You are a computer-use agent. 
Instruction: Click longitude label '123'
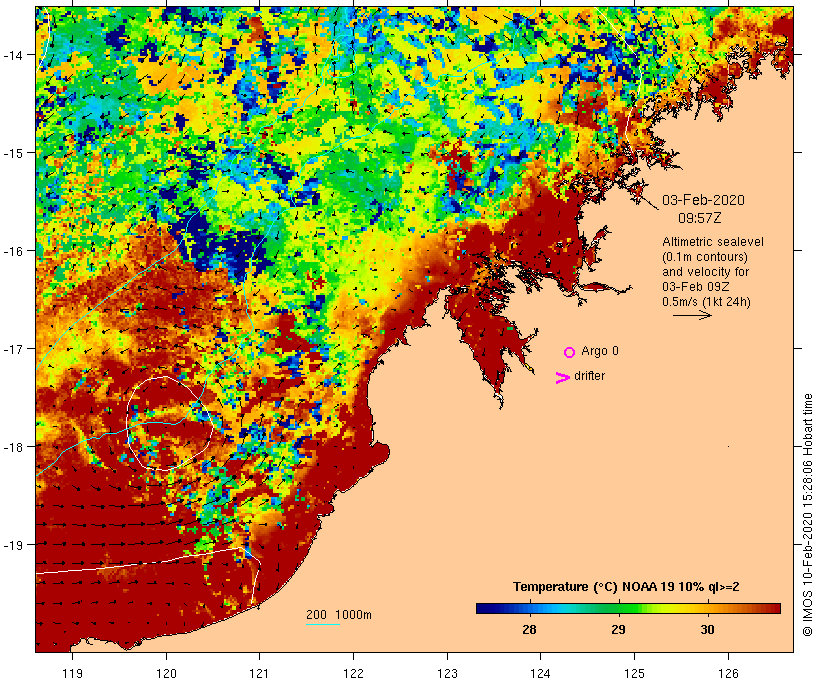447,673
